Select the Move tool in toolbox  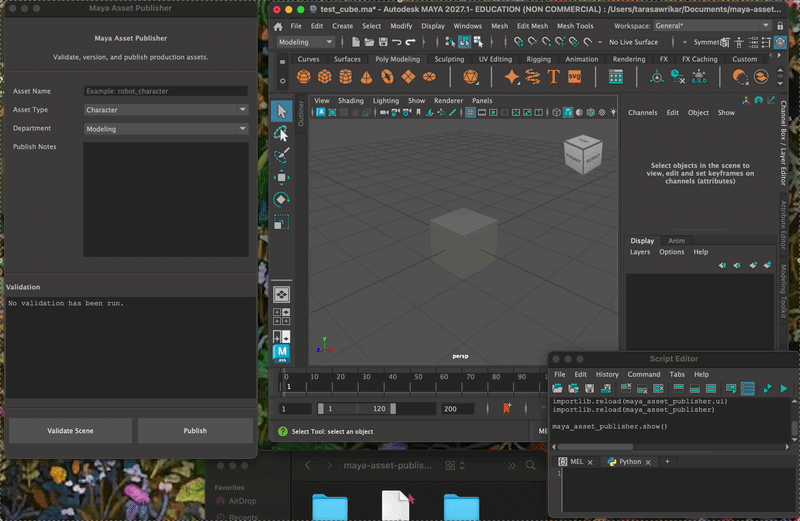tap(282, 177)
